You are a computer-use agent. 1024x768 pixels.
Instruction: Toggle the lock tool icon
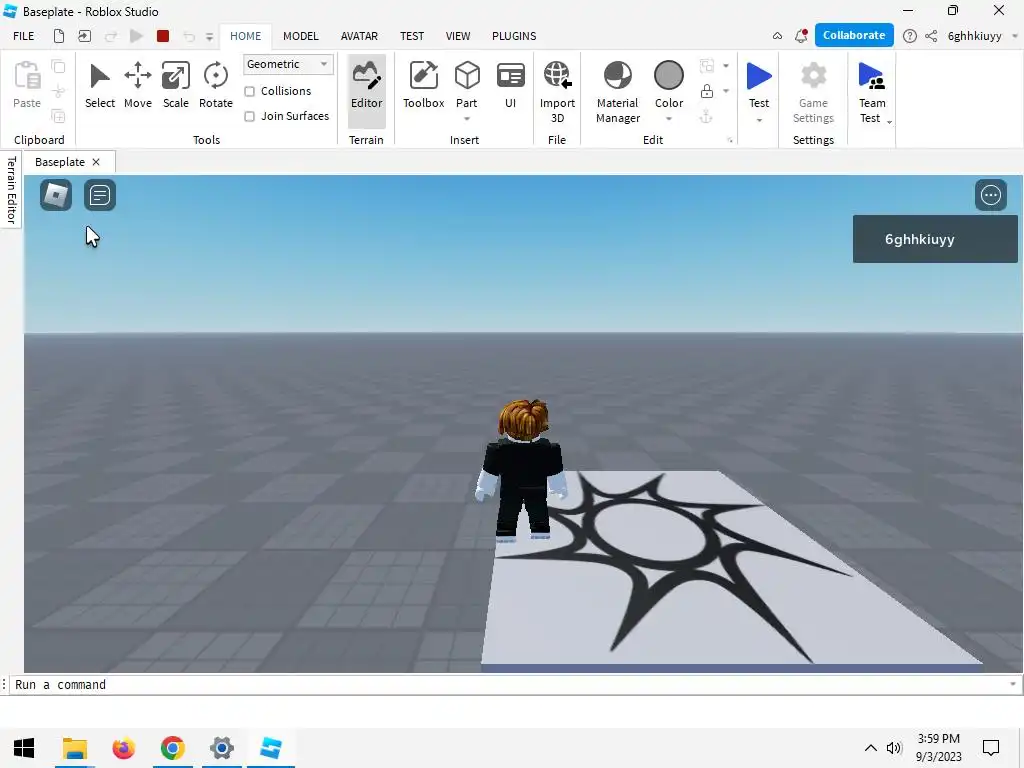pos(707,91)
